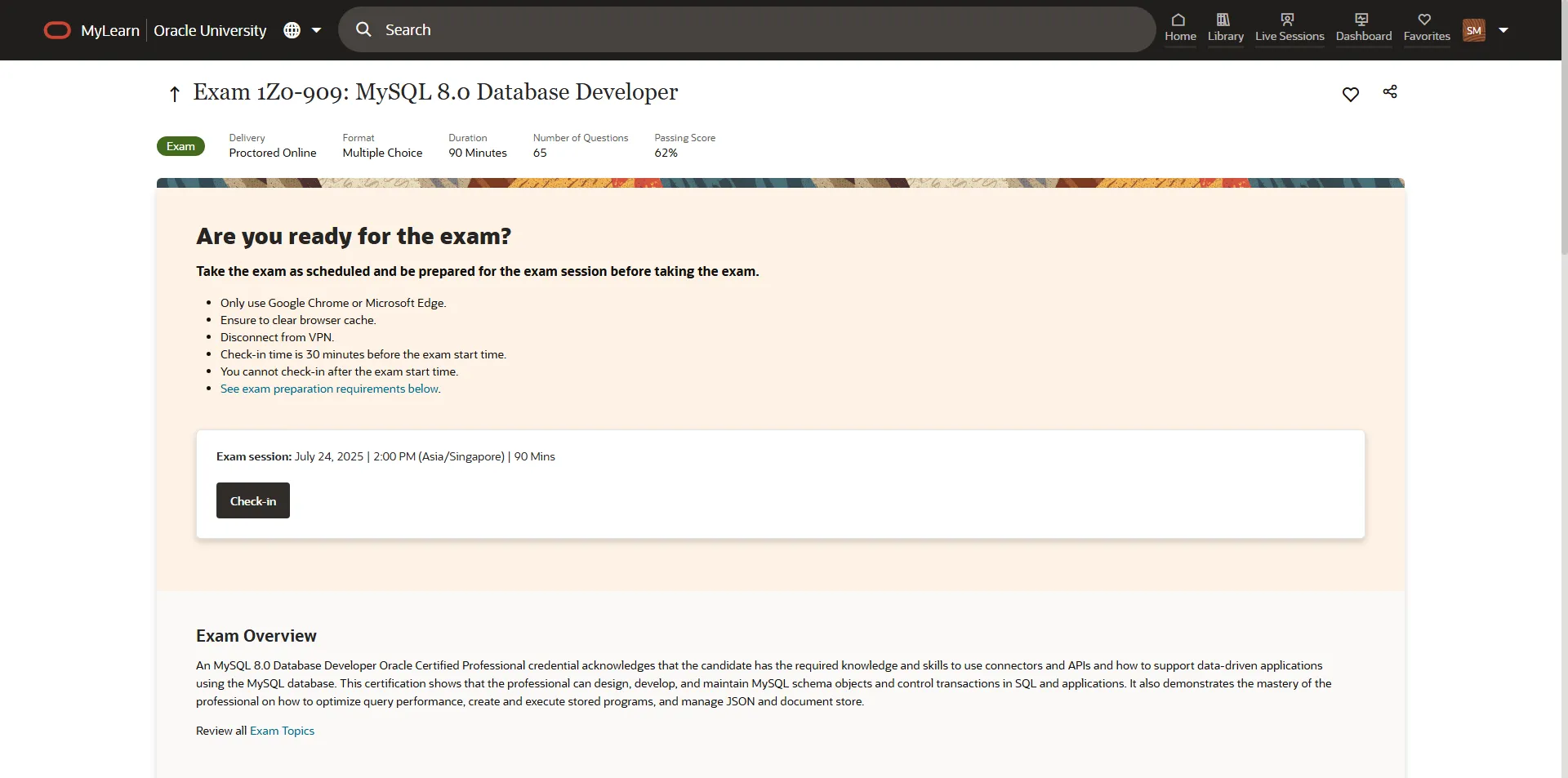Open Live Sessions navigation item

[1290, 28]
